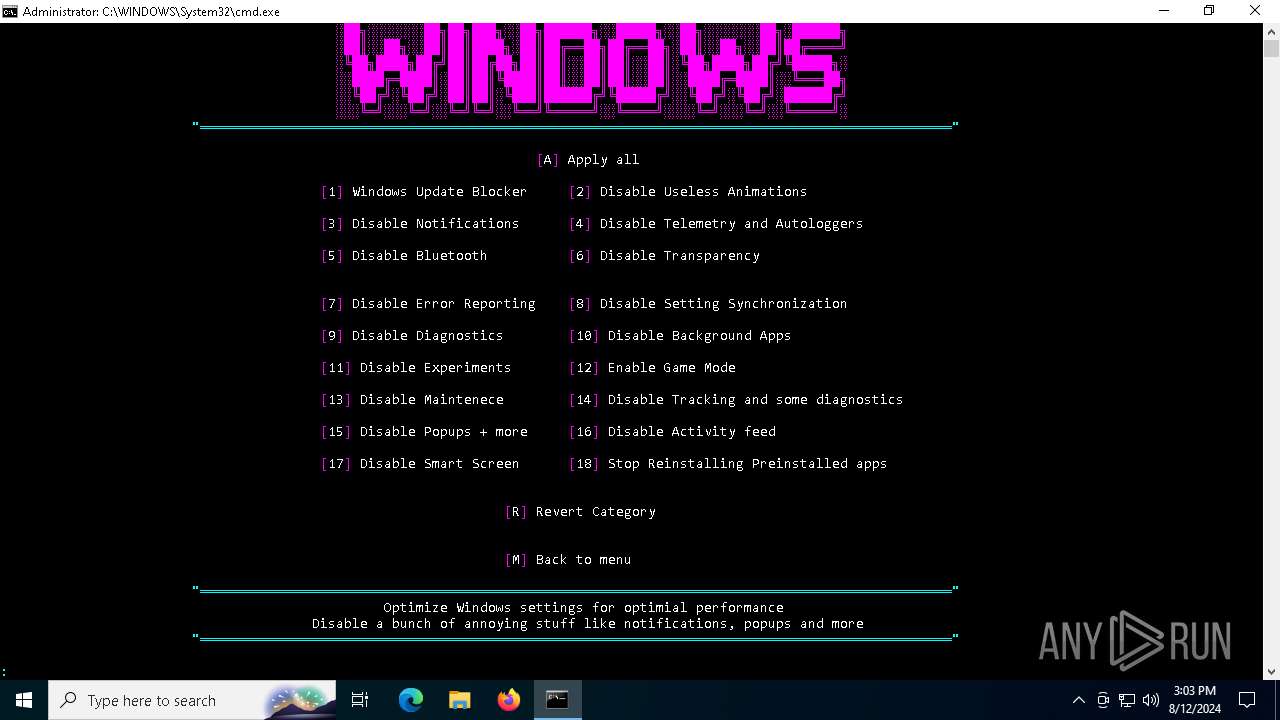Click Windows Update Blocker option
Image resolution: width=1280 pixels, height=720 pixels.
point(424,191)
